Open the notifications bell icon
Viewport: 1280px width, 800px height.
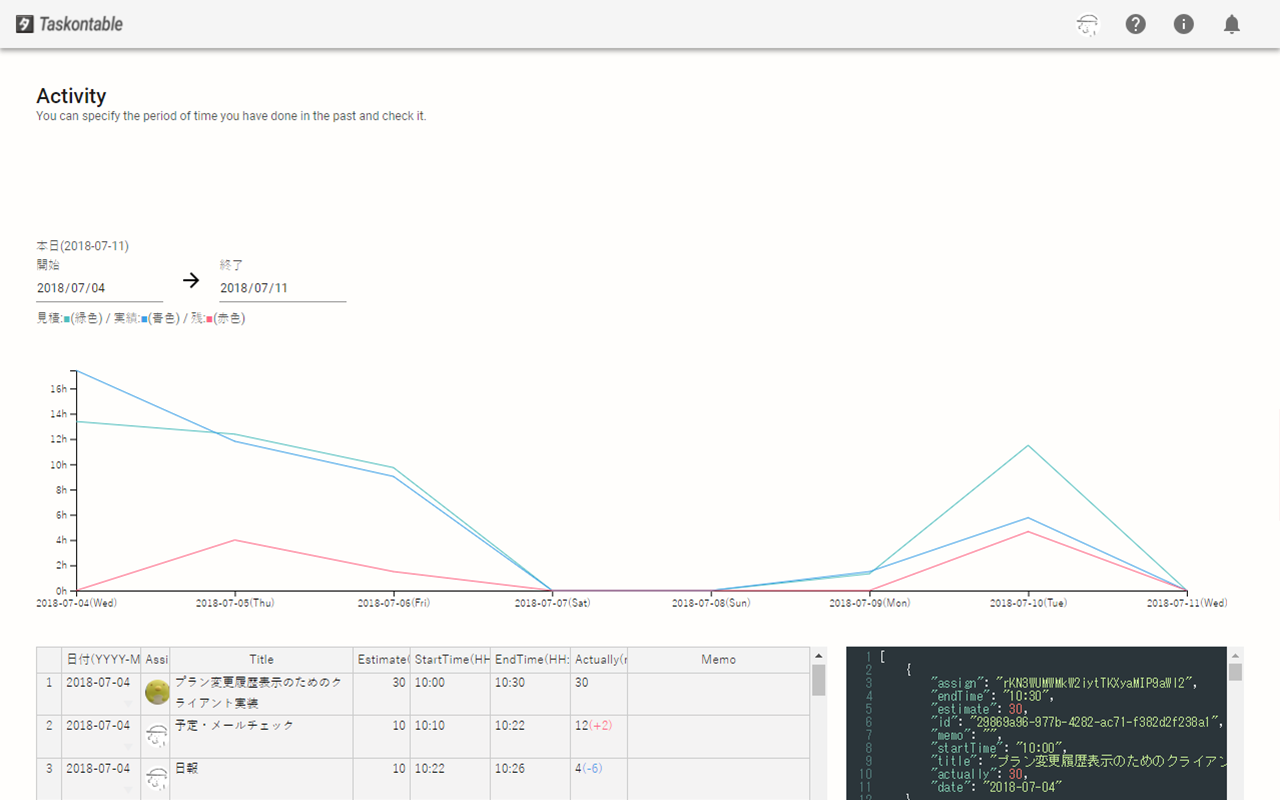coord(1231,24)
